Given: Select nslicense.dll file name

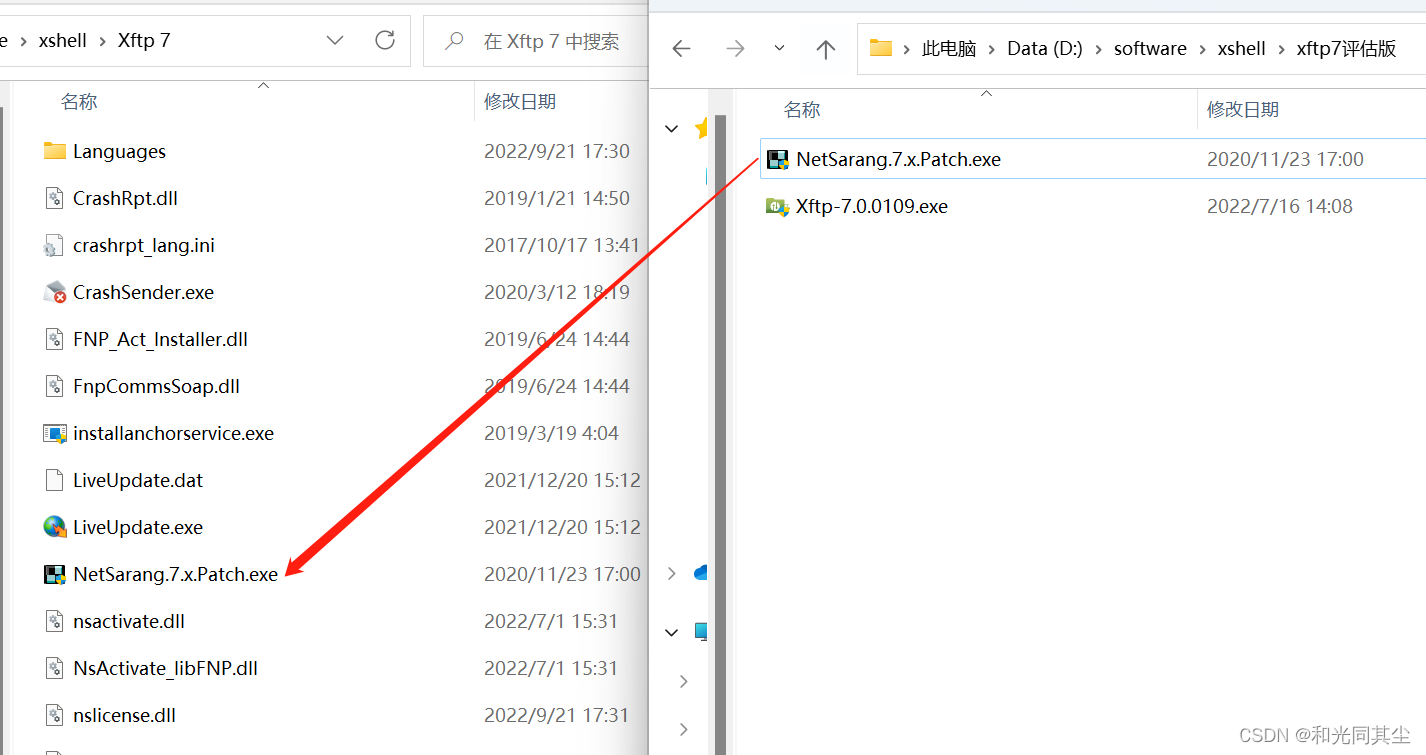Looking at the screenshot, I should [x=125, y=715].
